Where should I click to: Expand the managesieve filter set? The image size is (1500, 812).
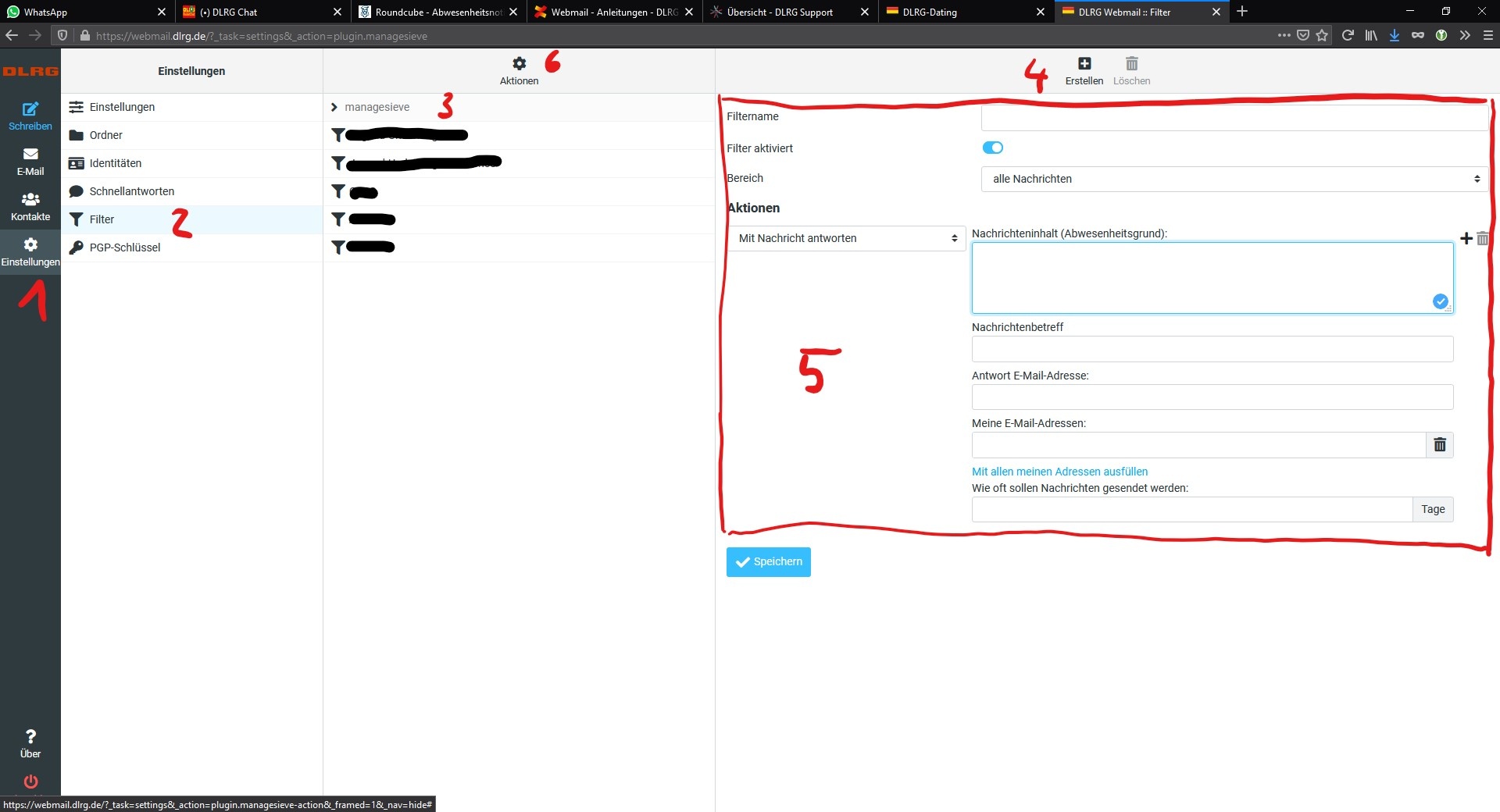point(334,108)
